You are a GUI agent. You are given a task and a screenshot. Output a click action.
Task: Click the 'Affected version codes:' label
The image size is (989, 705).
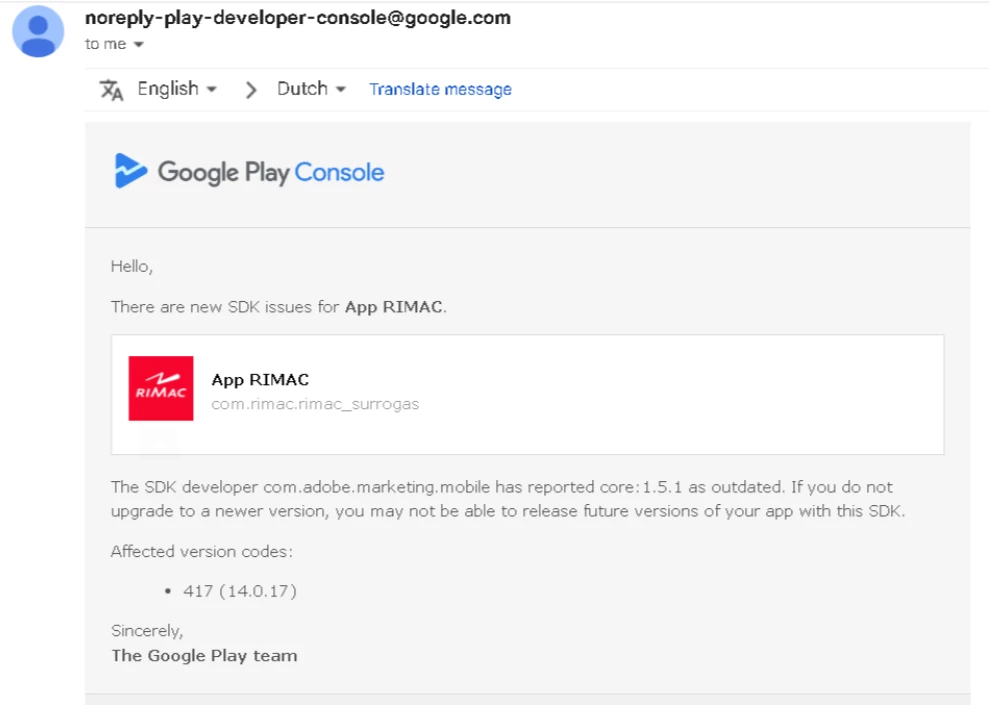click(202, 552)
